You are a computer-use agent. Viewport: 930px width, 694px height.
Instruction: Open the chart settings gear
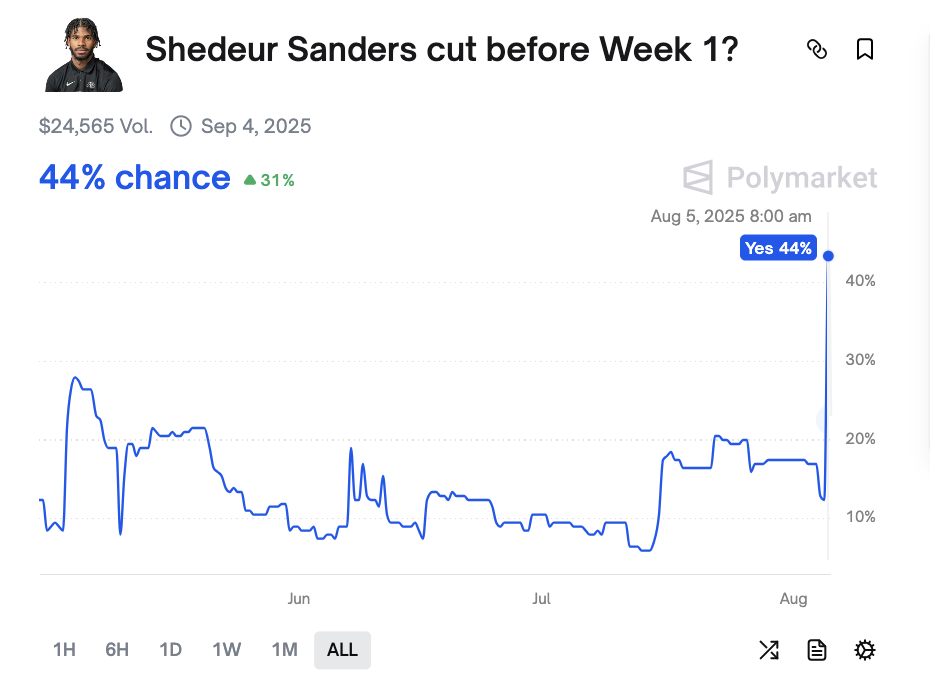click(x=864, y=650)
